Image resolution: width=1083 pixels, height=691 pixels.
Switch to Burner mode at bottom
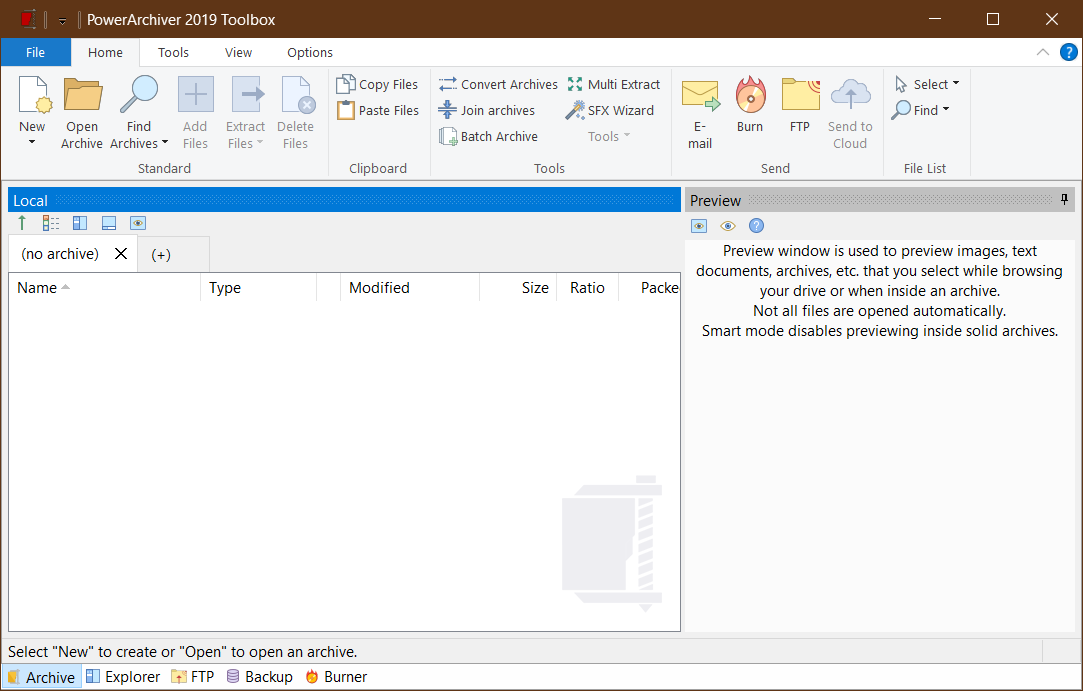tap(336, 676)
